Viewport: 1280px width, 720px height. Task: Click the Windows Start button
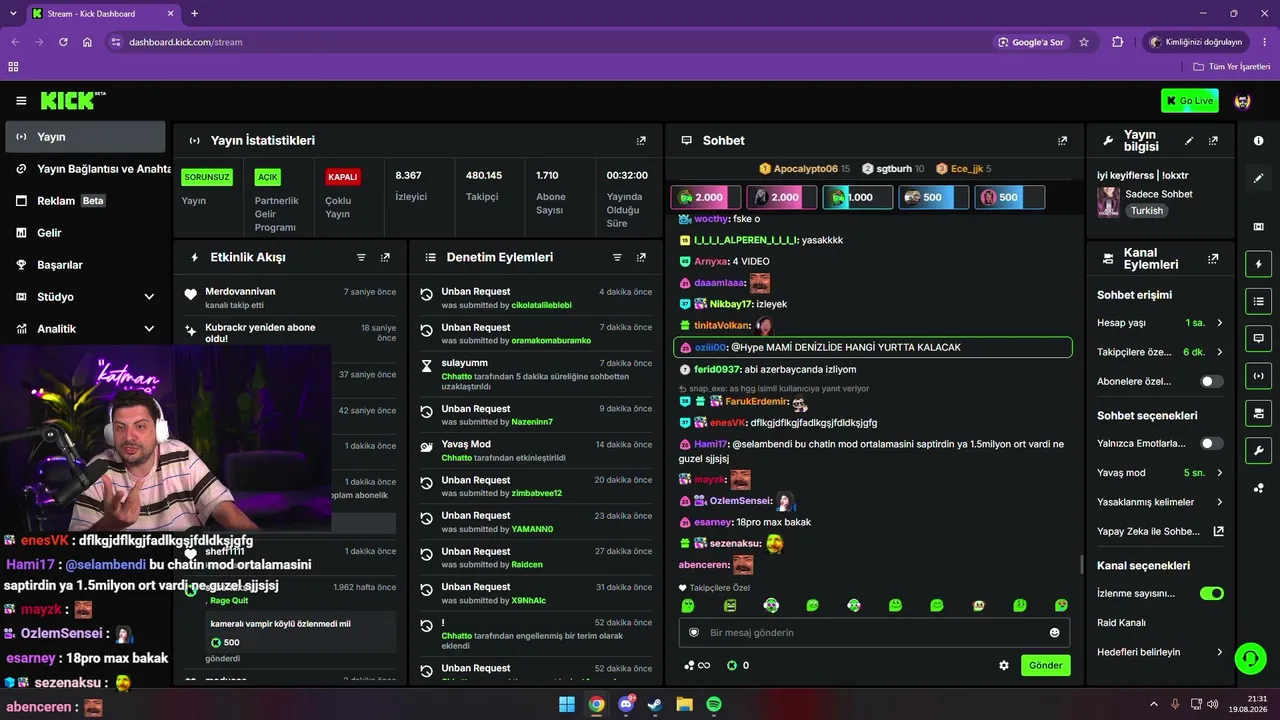[567, 704]
